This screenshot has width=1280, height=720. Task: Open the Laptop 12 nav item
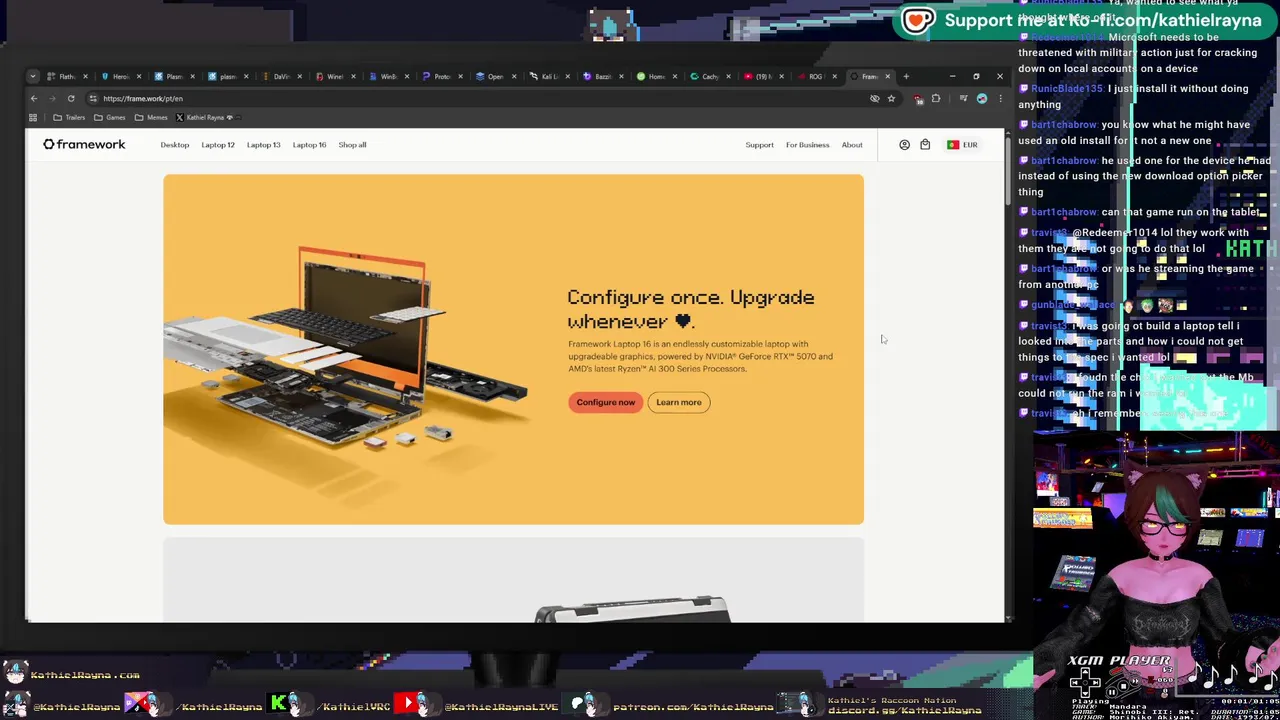pos(218,145)
